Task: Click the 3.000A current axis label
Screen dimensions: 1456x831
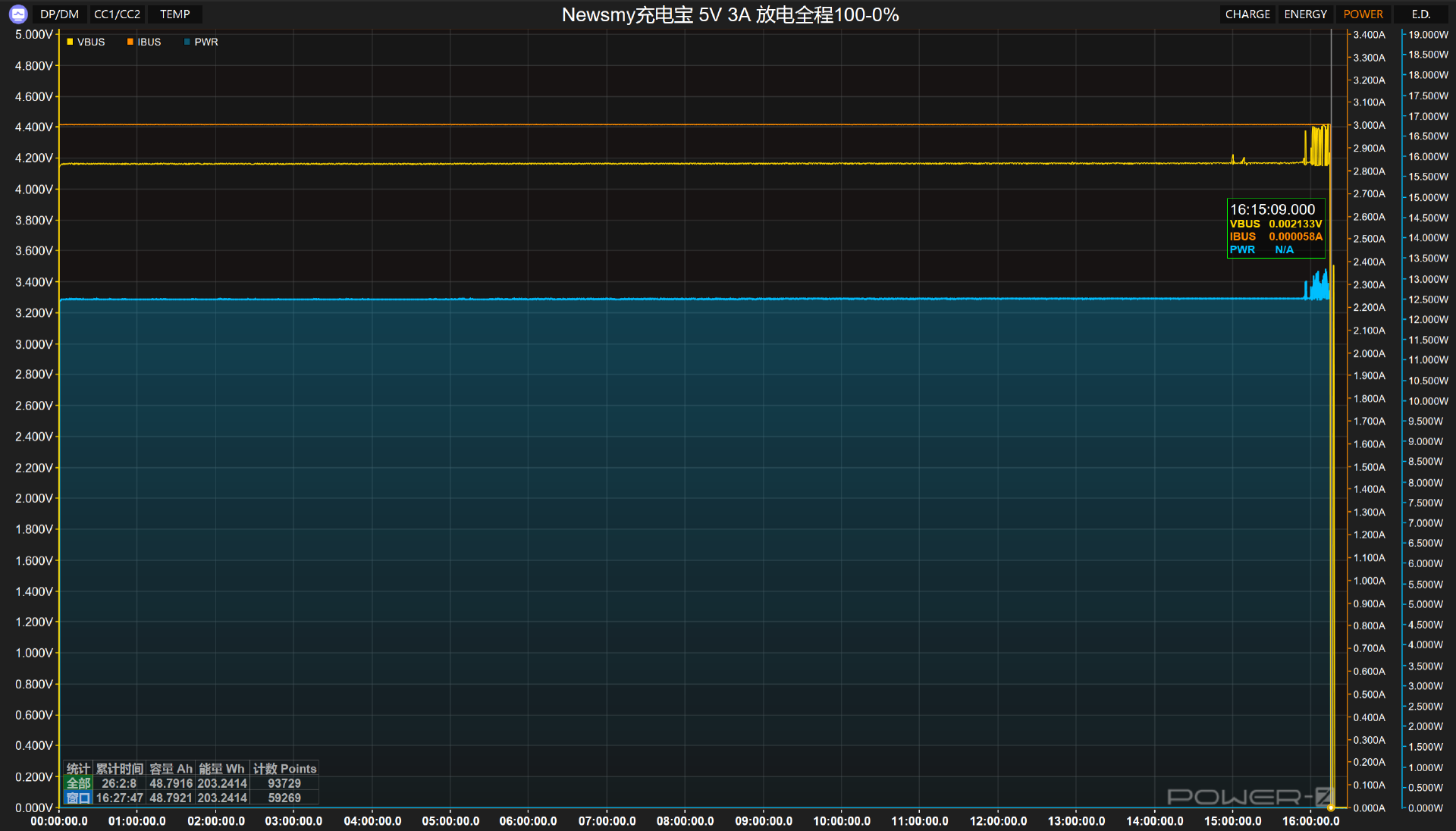Action: [1369, 125]
